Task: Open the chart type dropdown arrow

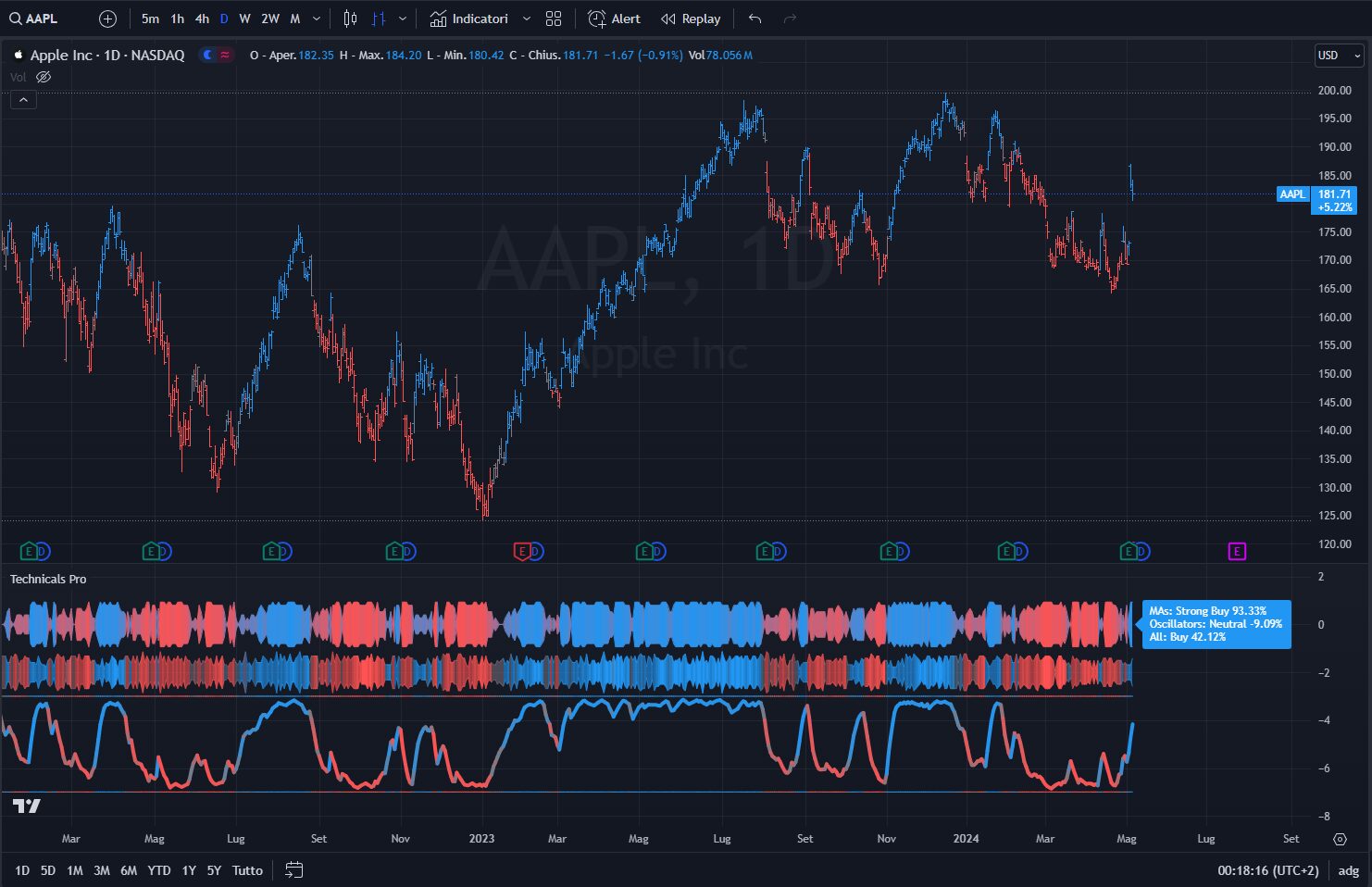Action: (402, 19)
